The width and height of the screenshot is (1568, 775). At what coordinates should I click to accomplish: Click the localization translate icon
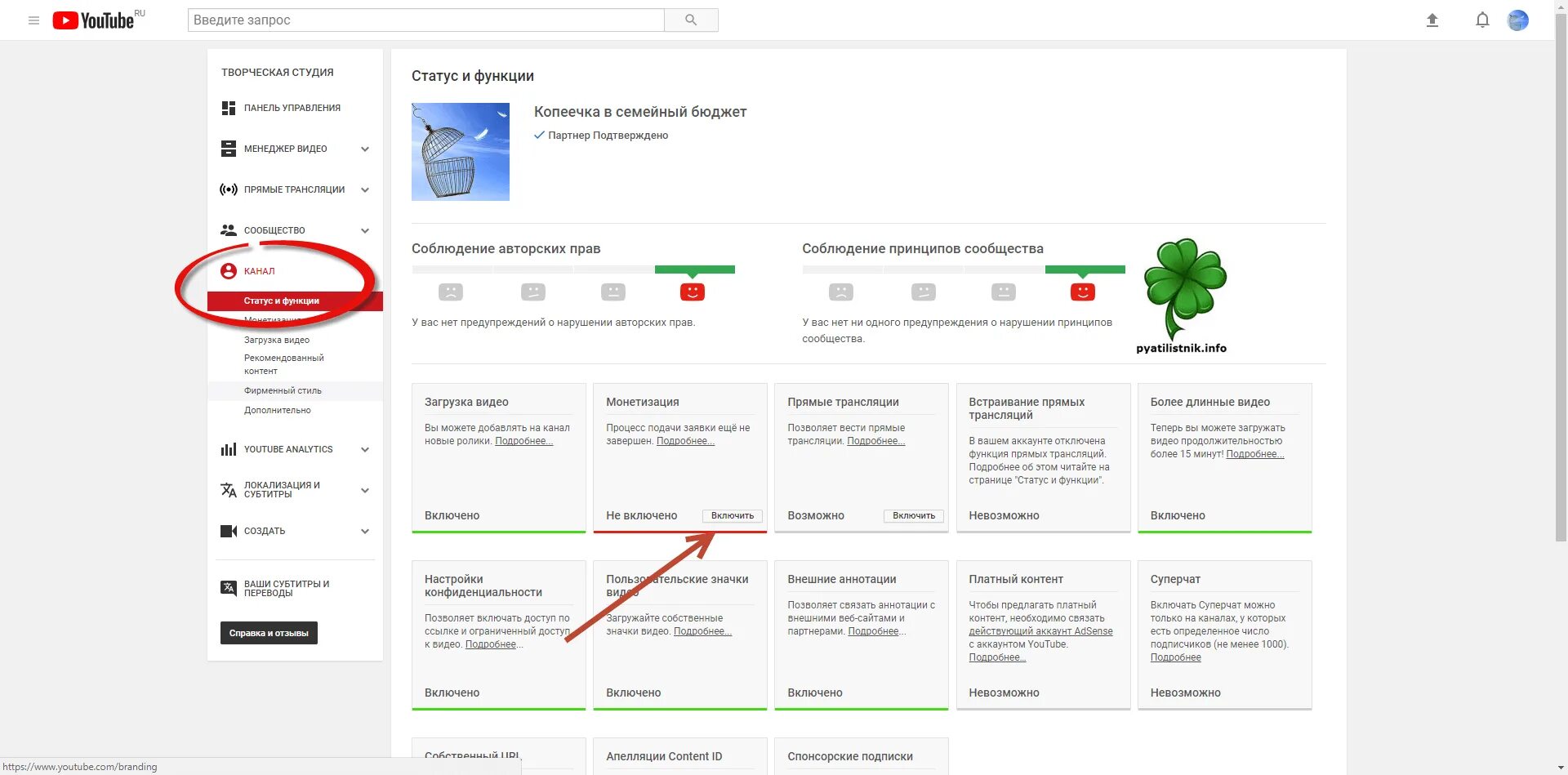(x=229, y=490)
